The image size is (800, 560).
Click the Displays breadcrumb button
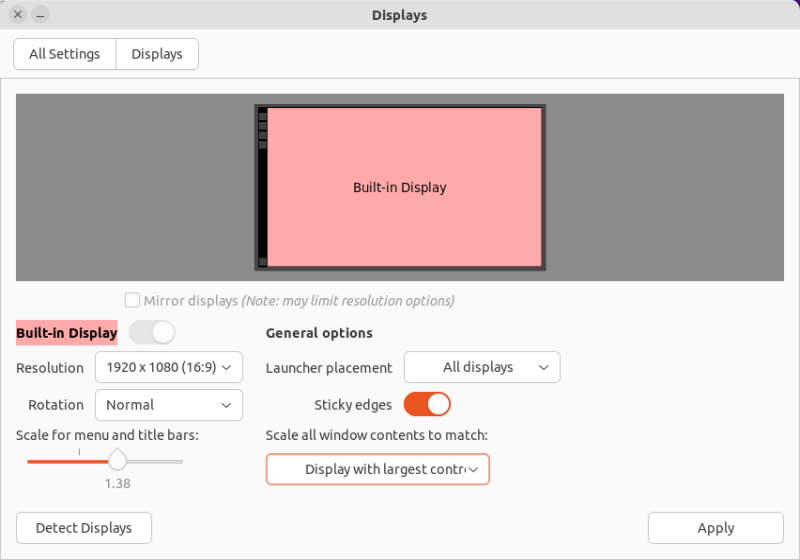(x=157, y=54)
